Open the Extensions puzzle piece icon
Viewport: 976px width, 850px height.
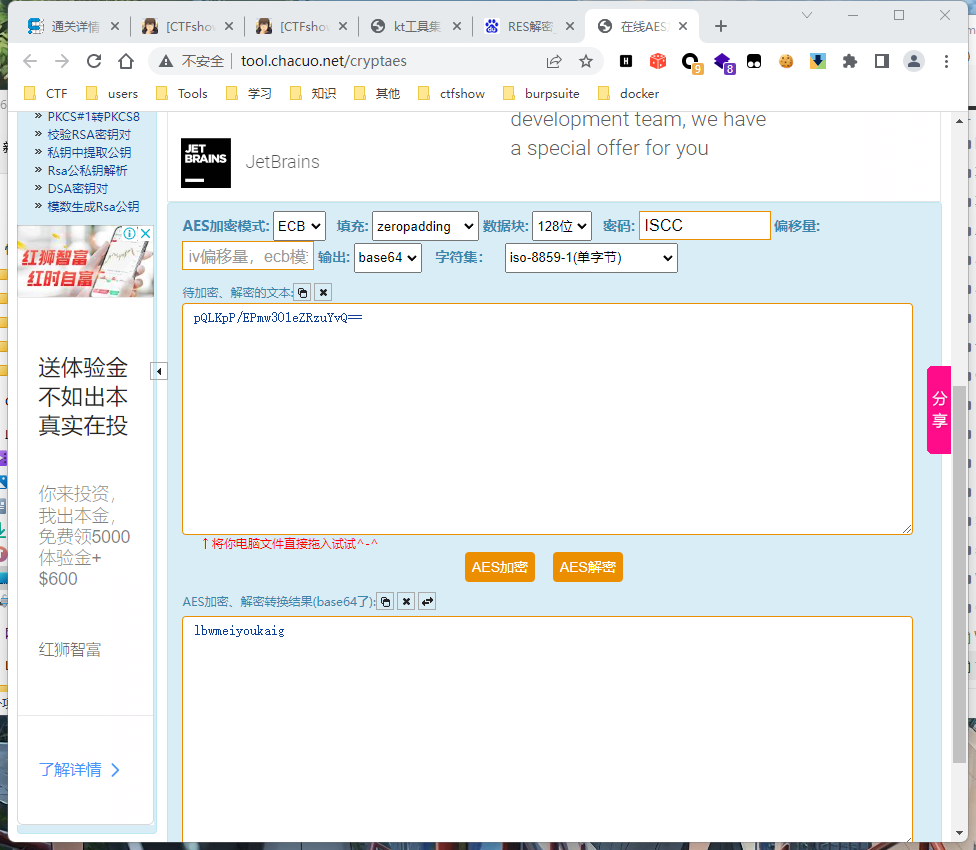click(851, 61)
